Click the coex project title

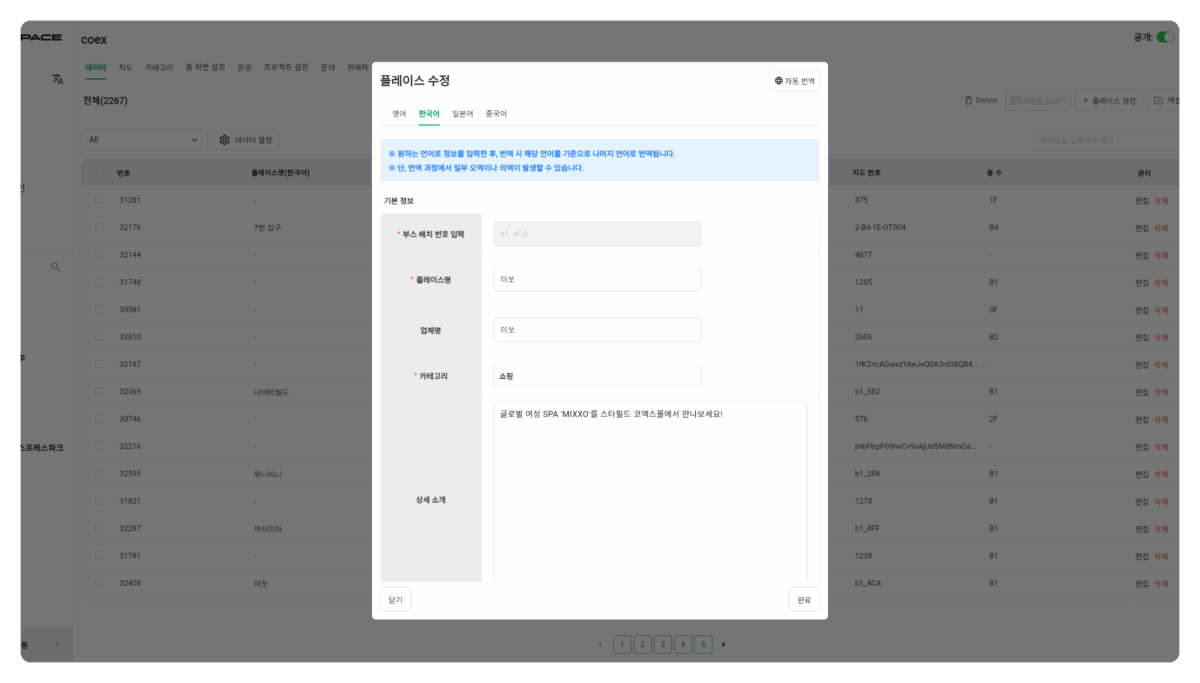click(94, 40)
